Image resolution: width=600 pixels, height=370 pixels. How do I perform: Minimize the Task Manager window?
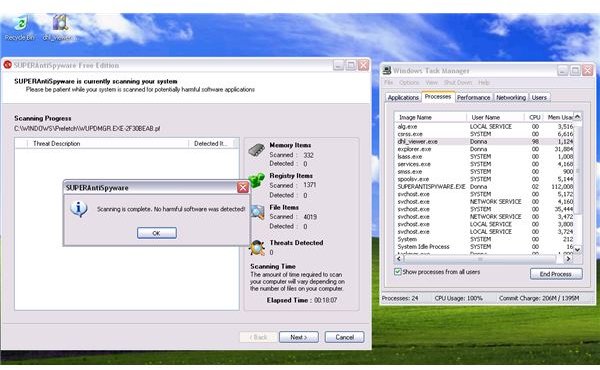[562, 70]
